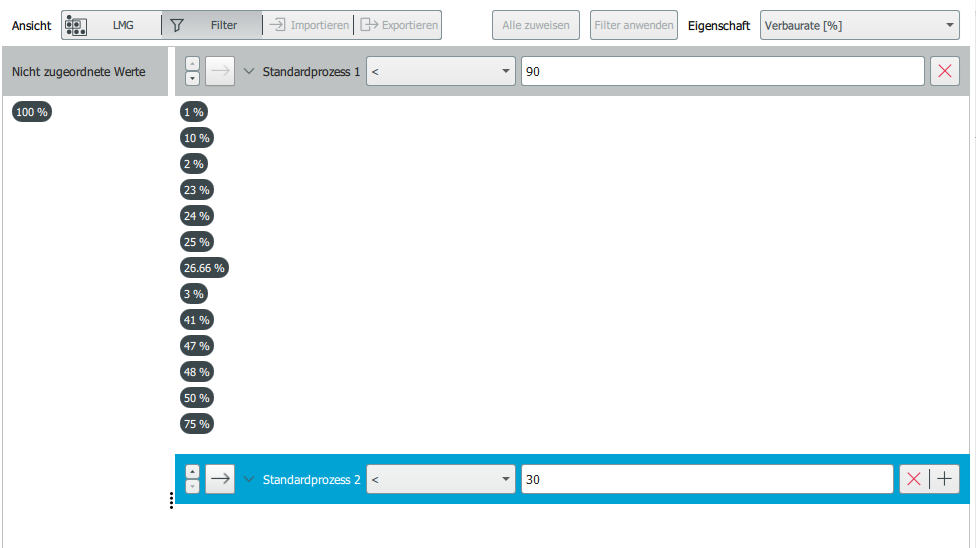Click the arrow icon beside Standardprozess 2
This screenshot has width=976, height=548.
pyautogui.click(x=220, y=480)
